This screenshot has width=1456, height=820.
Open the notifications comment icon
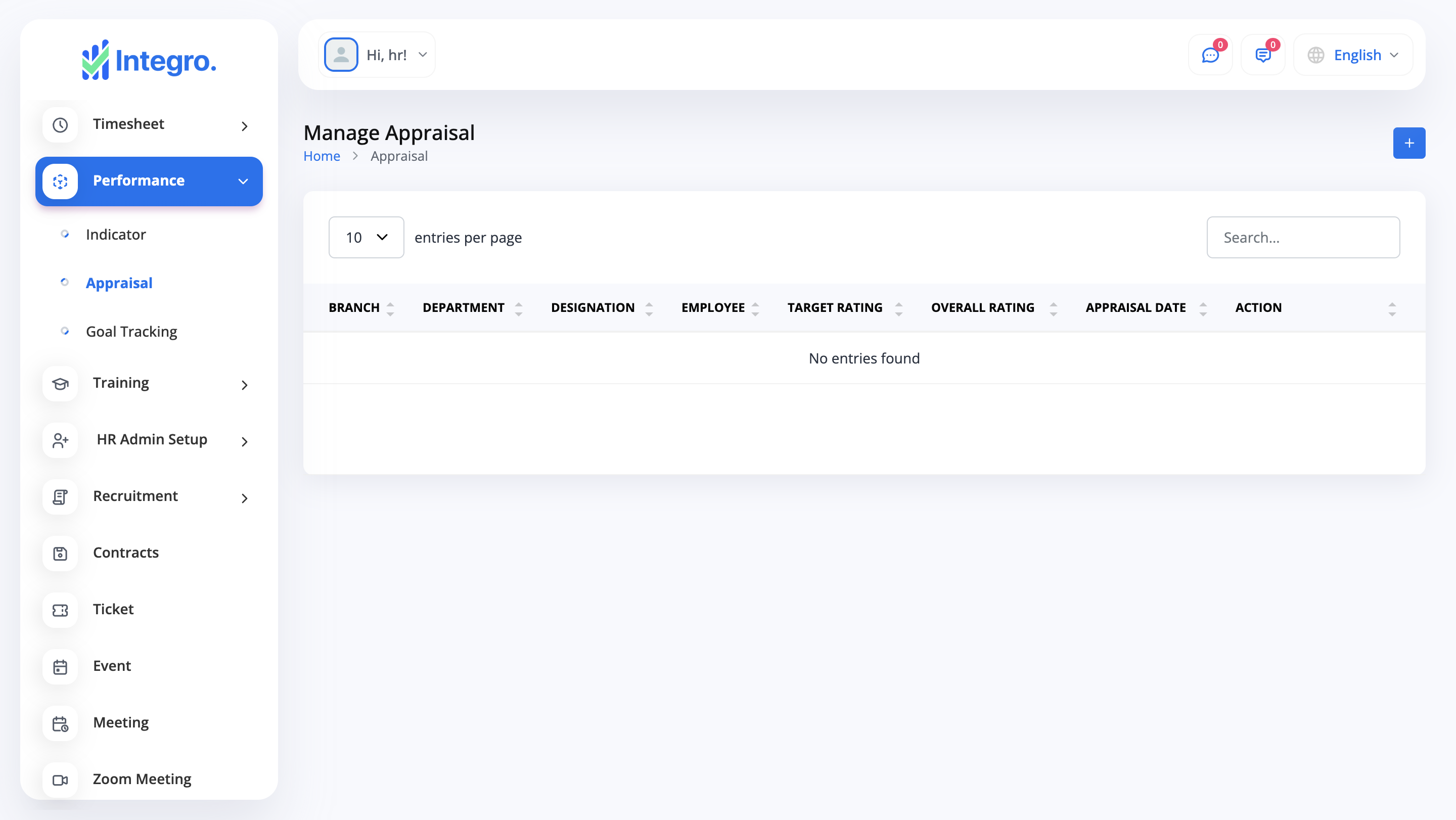coord(1262,56)
